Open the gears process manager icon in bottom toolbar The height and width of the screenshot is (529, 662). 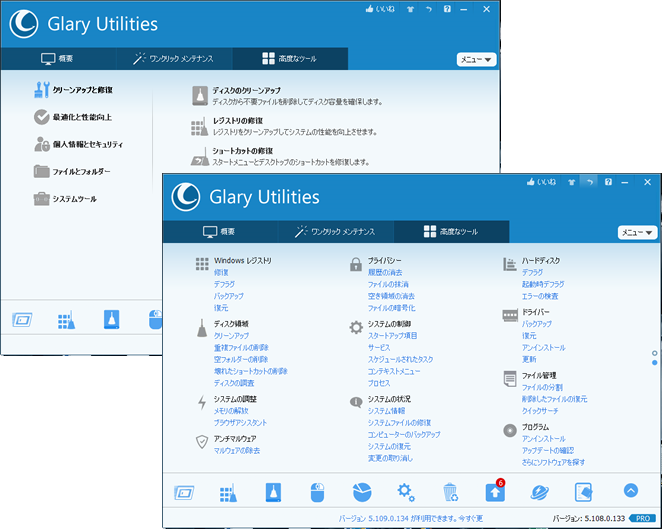coord(406,492)
